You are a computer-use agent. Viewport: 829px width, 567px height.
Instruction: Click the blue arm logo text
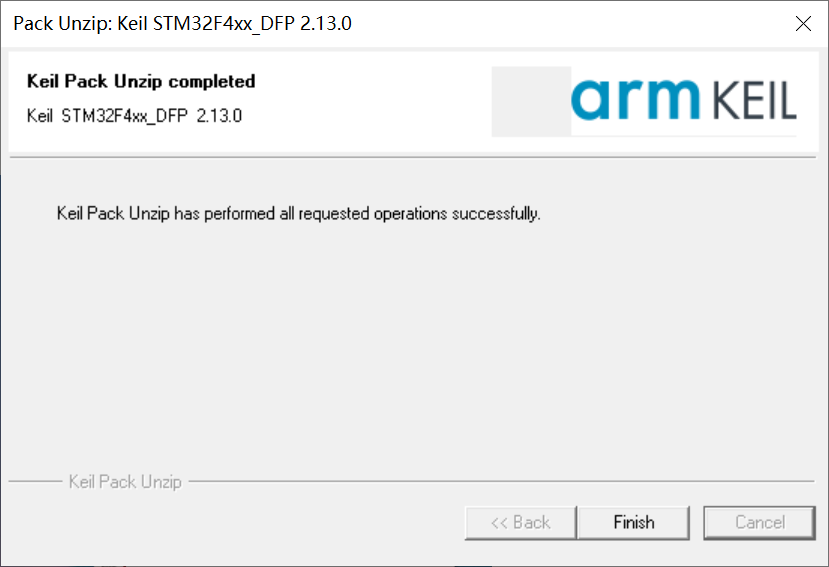tap(638, 98)
